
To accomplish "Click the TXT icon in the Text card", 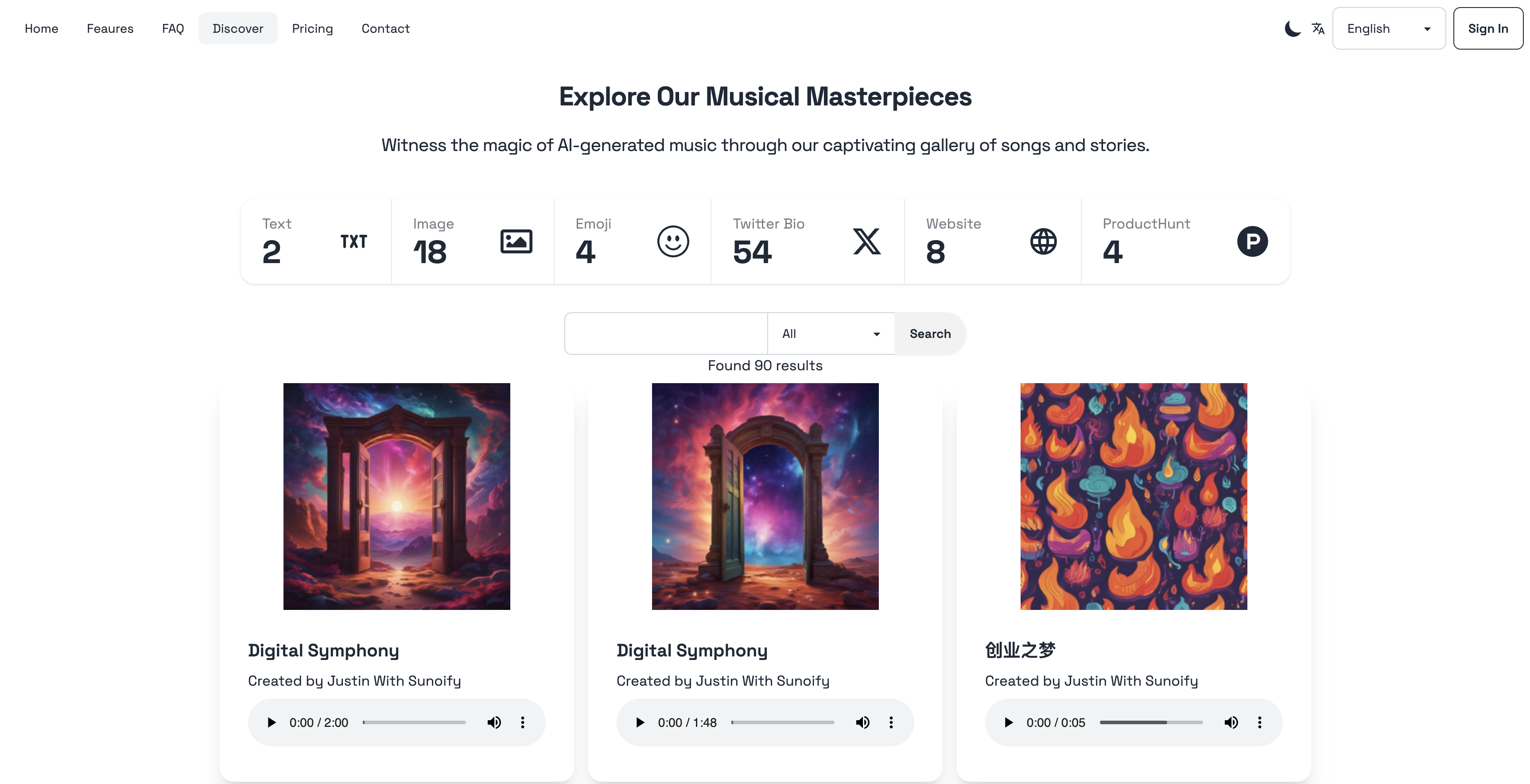I will (353, 242).
